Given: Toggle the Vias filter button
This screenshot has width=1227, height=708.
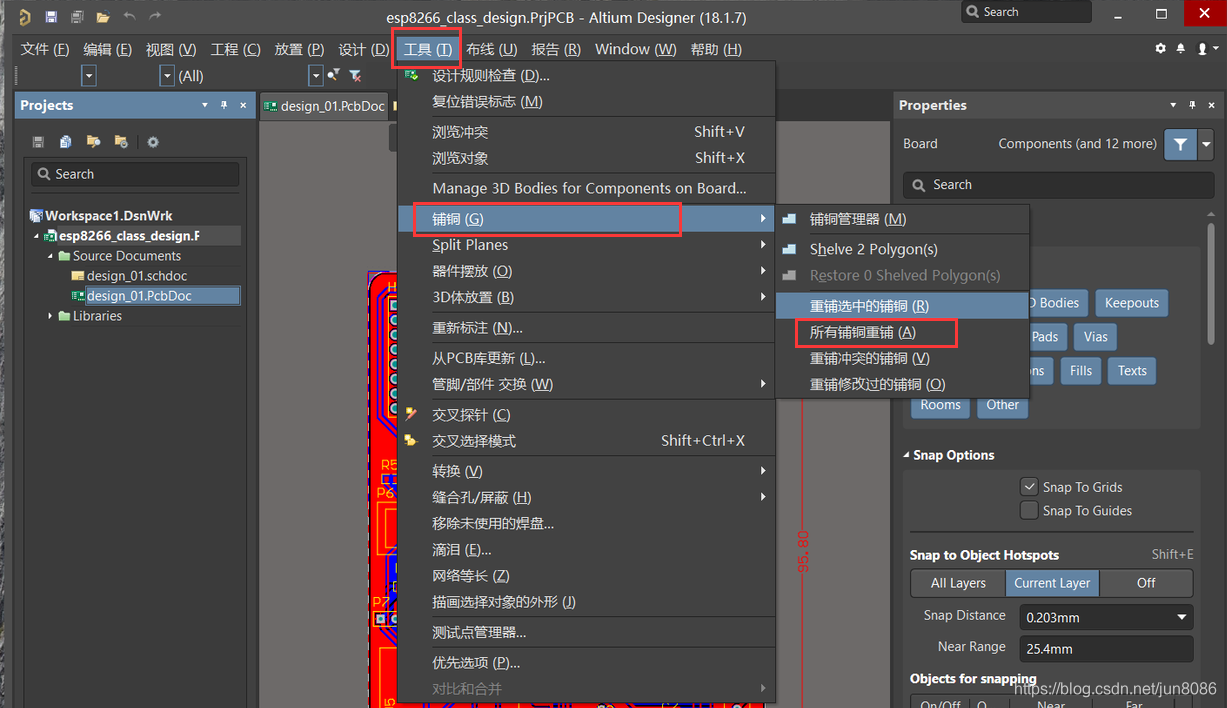Looking at the screenshot, I should [x=1096, y=337].
